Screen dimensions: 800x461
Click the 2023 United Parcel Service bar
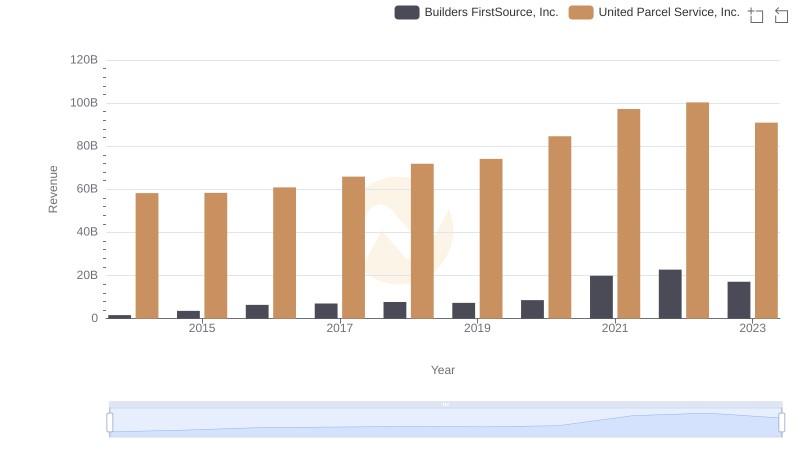(766, 221)
